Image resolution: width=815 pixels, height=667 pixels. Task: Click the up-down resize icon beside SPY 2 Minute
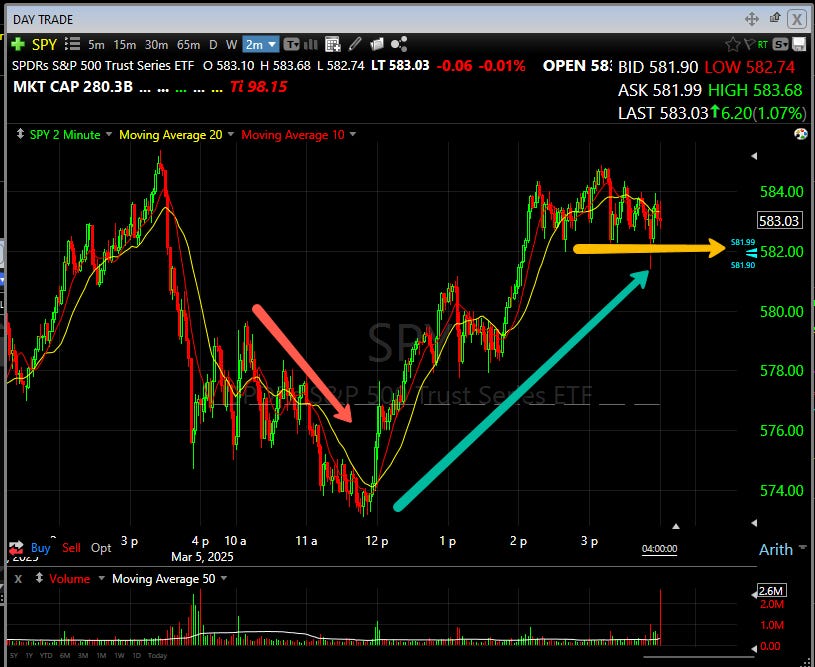tap(20, 134)
